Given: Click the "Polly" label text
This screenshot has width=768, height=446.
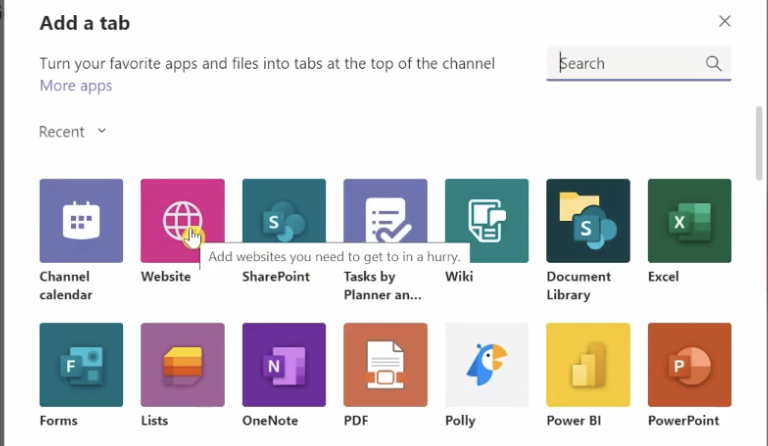Looking at the screenshot, I should 460,421.
